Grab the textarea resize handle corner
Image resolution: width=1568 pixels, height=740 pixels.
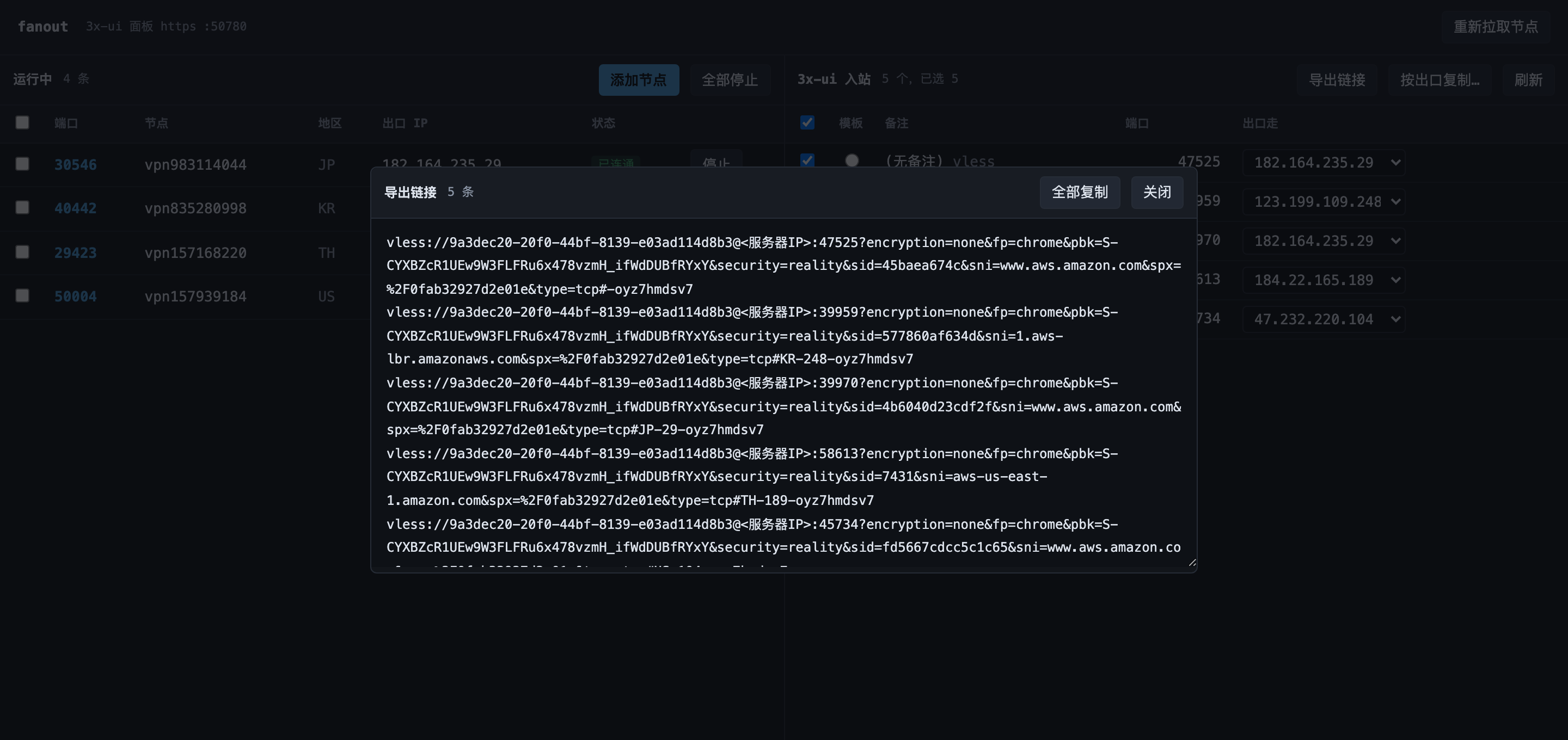[1192, 563]
